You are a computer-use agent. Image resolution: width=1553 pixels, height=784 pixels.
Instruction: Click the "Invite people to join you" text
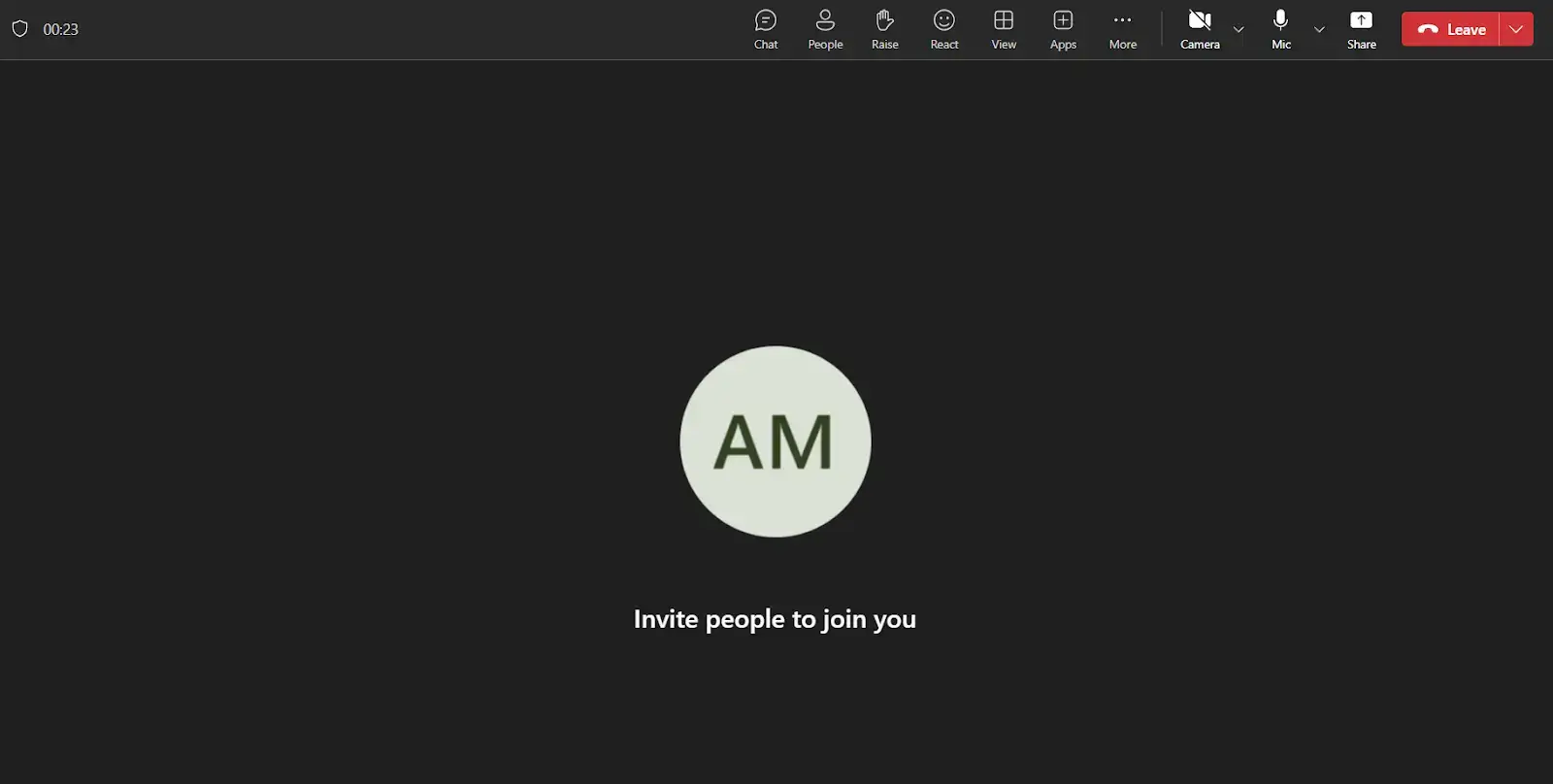[775, 619]
